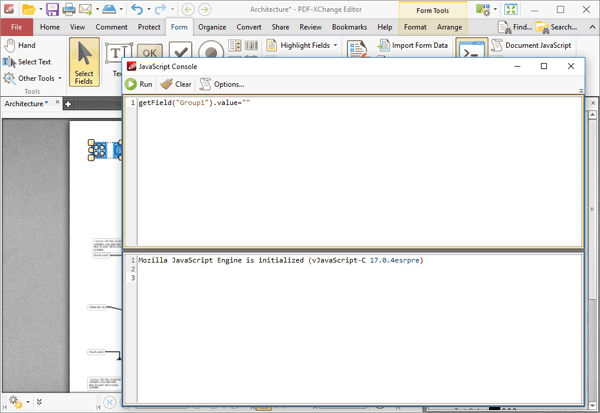Add a Text field with the T icon
600x413 pixels.
tap(119, 54)
